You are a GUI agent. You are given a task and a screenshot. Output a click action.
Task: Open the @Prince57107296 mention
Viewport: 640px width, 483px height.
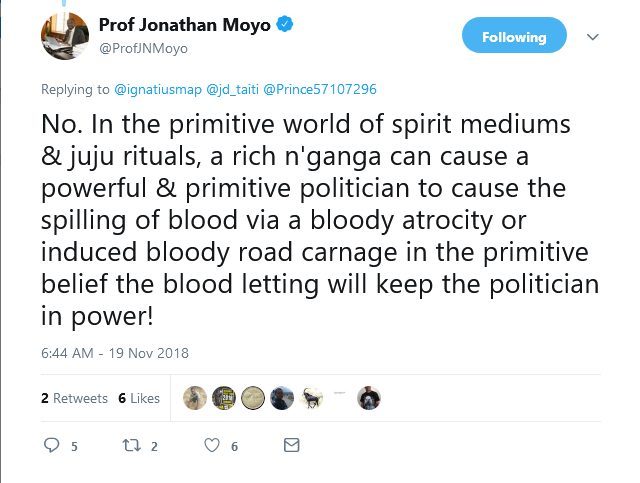[320, 89]
